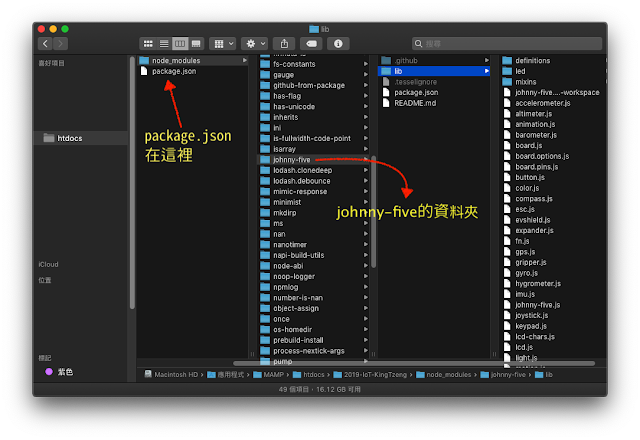Open the napi-build-utils folder

pos(314,255)
